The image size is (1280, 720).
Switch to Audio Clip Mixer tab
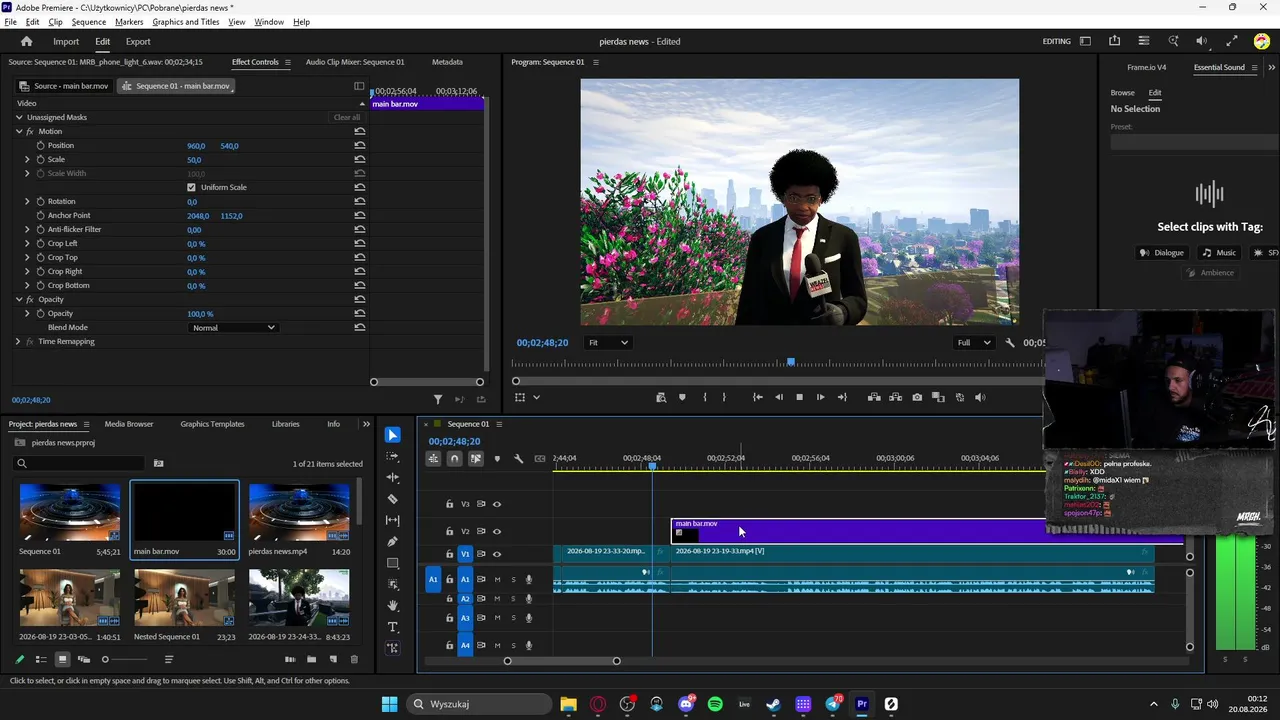[355, 62]
